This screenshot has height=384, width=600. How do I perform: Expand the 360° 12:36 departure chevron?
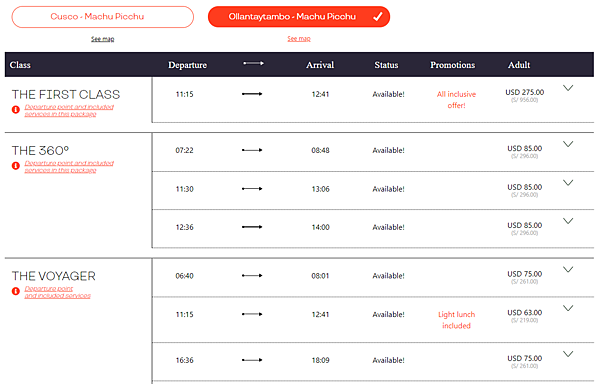click(568, 221)
